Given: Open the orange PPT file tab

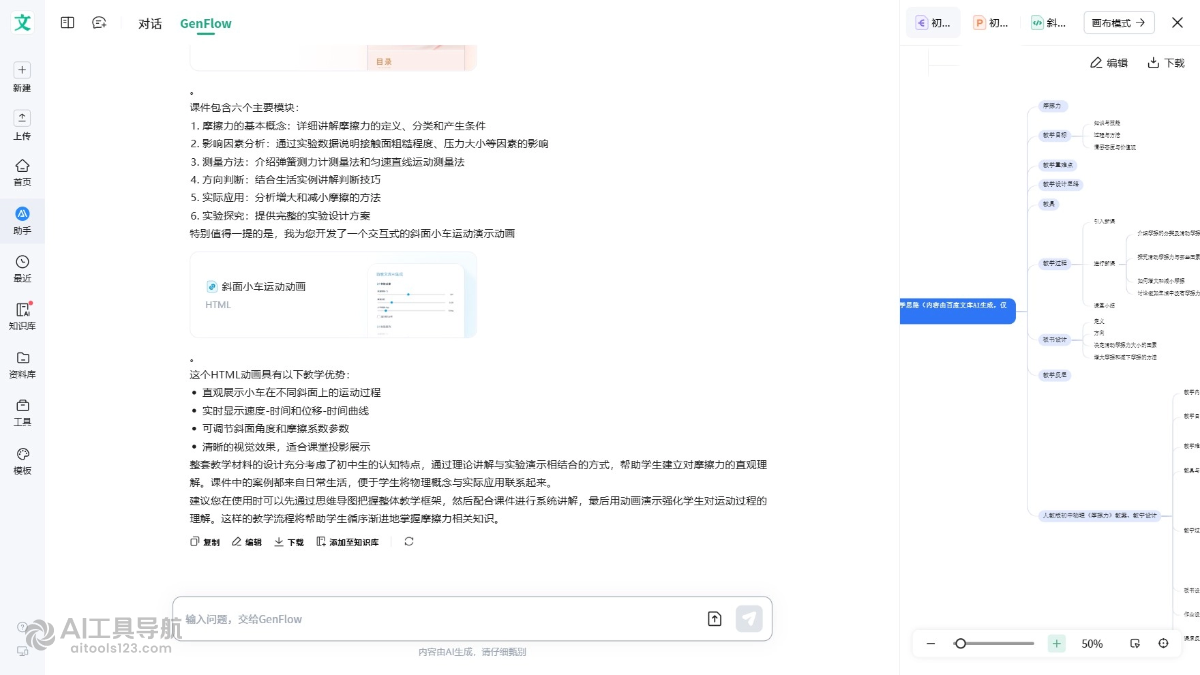Looking at the screenshot, I should pos(991,23).
